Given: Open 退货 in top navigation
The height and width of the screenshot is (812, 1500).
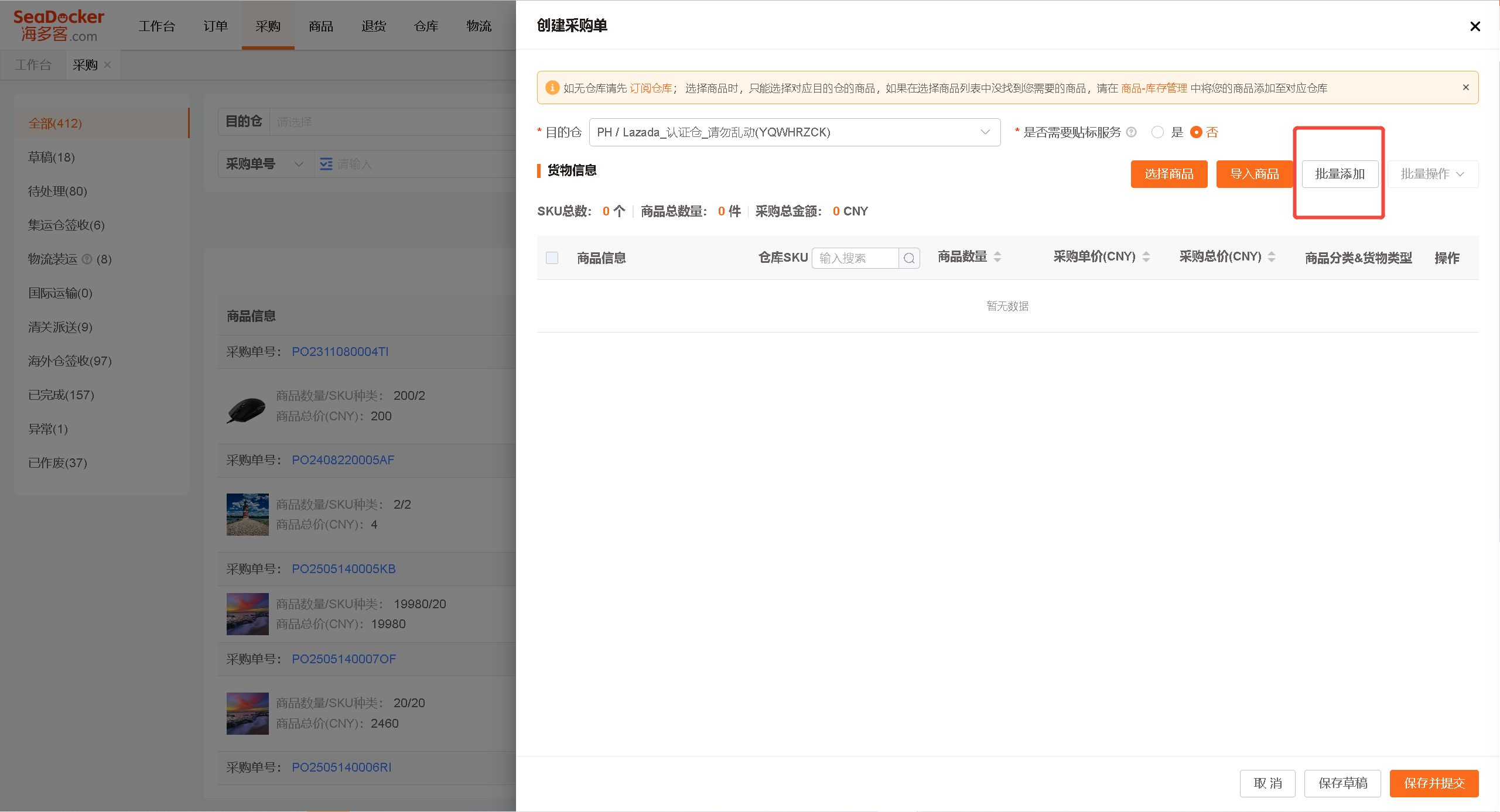Looking at the screenshot, I should coord(374,26).
